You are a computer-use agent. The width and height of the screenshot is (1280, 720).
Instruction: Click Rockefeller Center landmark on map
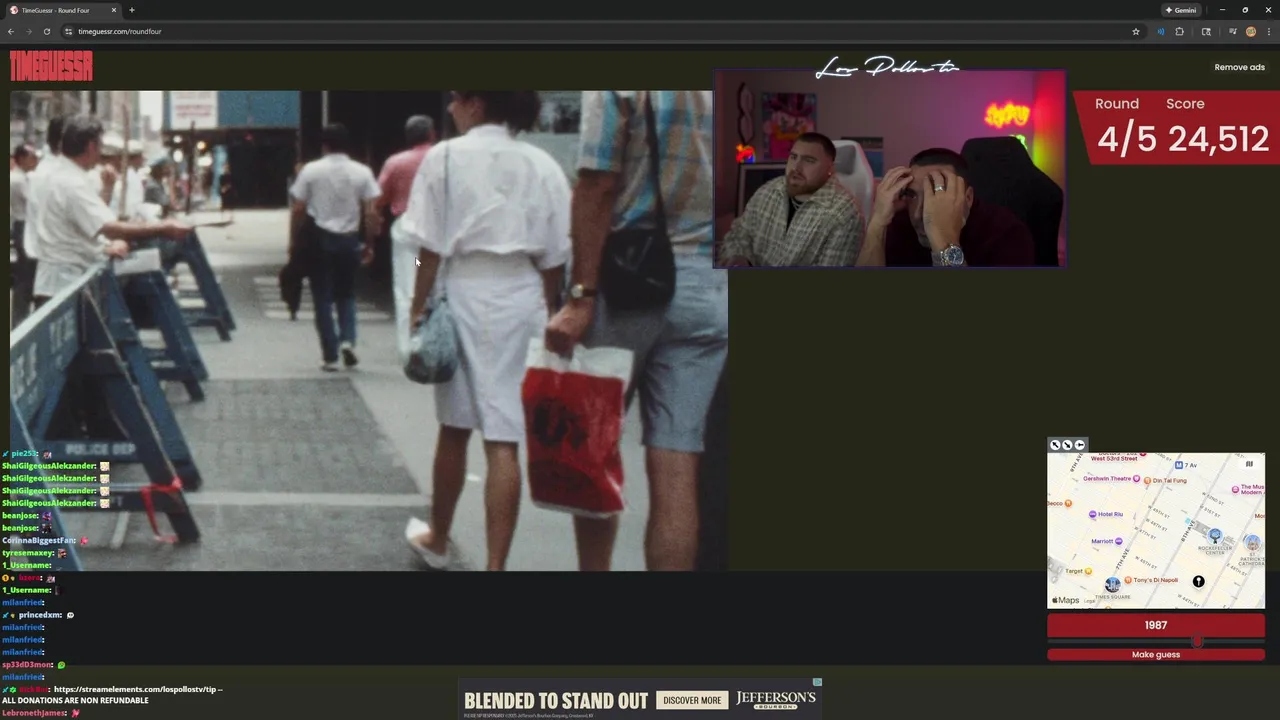tap(1215, 536)
